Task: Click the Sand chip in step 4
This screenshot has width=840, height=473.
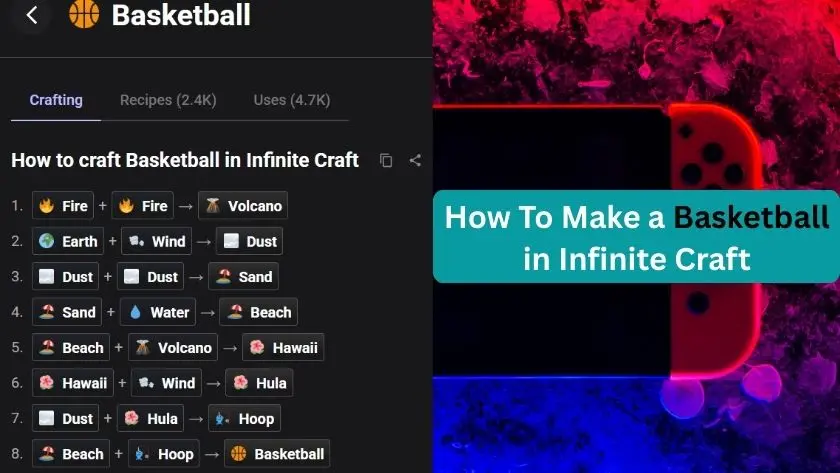Action: (x=67, y=312)
